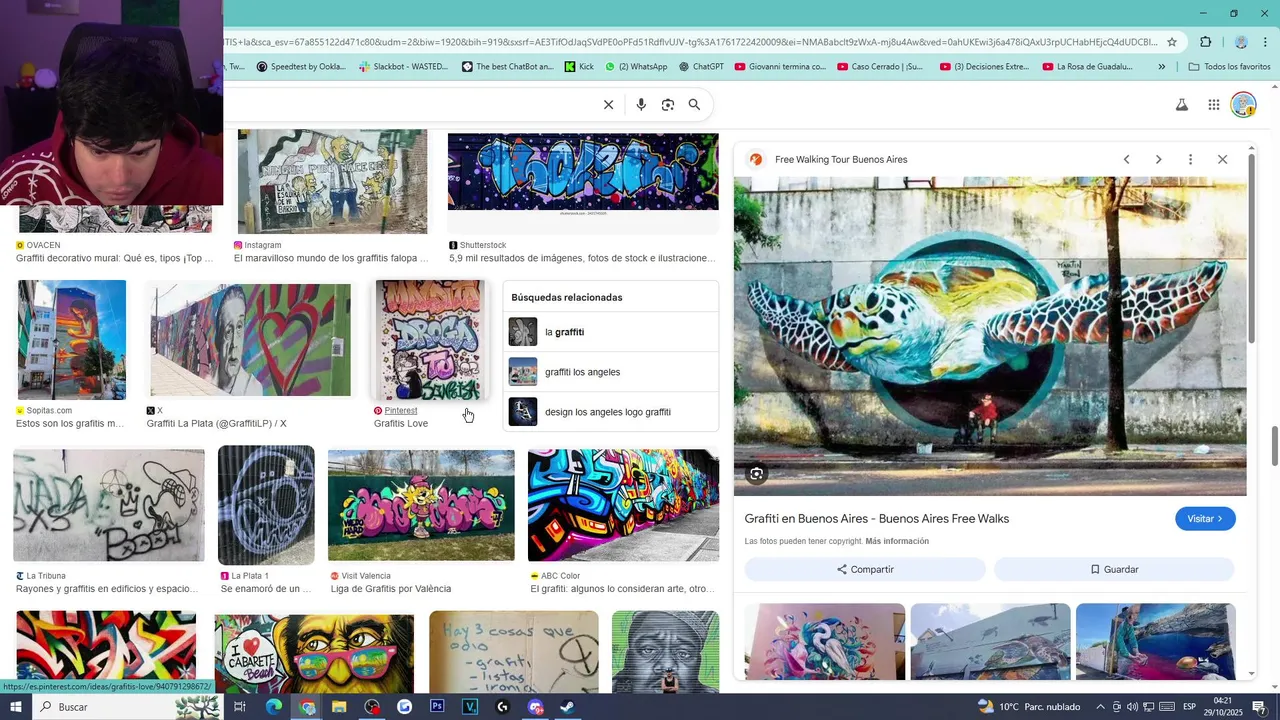Click the Visitar button
The height and width of the screenshot is (720, 1280).
tap(1205, 519)
